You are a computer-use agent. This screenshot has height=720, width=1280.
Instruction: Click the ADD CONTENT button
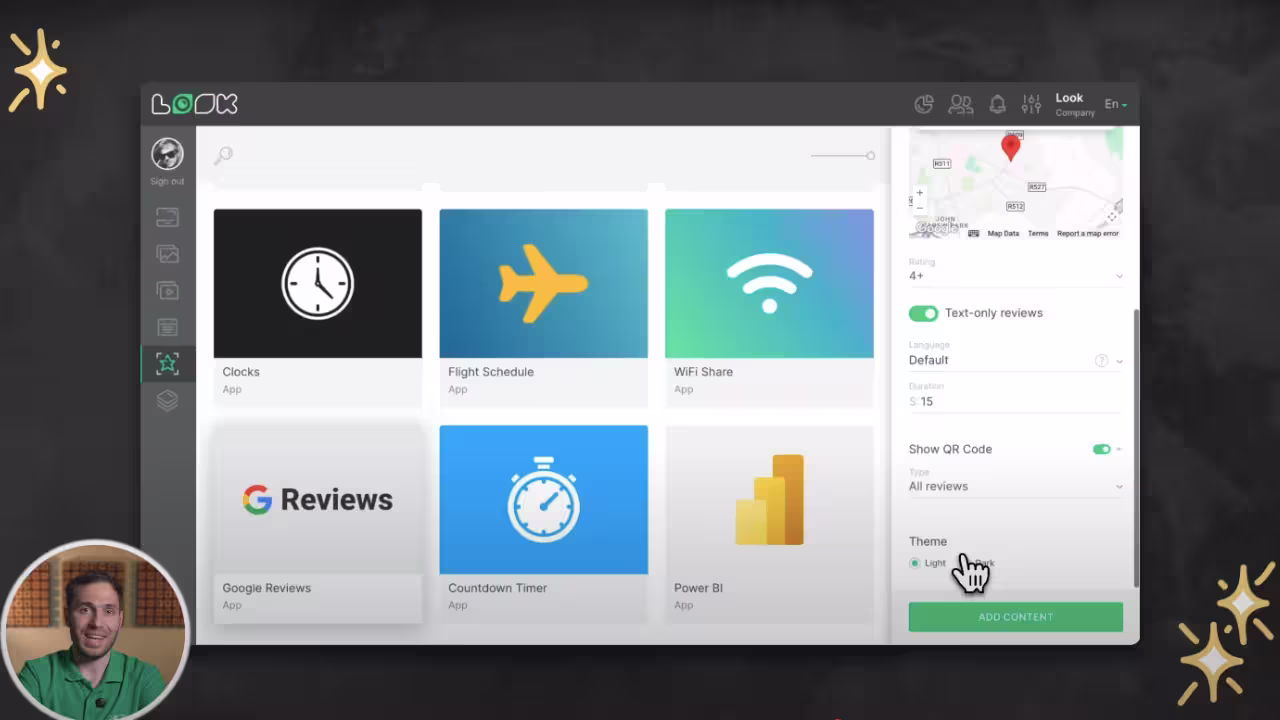pos(1016,617)
